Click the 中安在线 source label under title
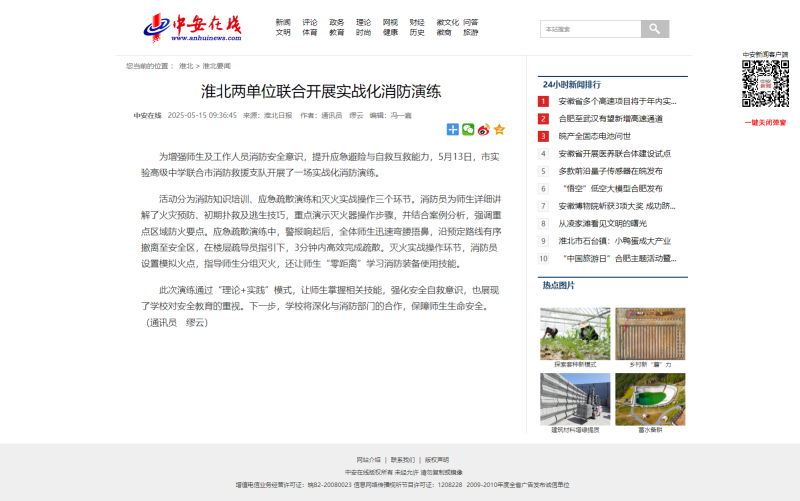This screenshot has width=800, height=501. point(147,116)
